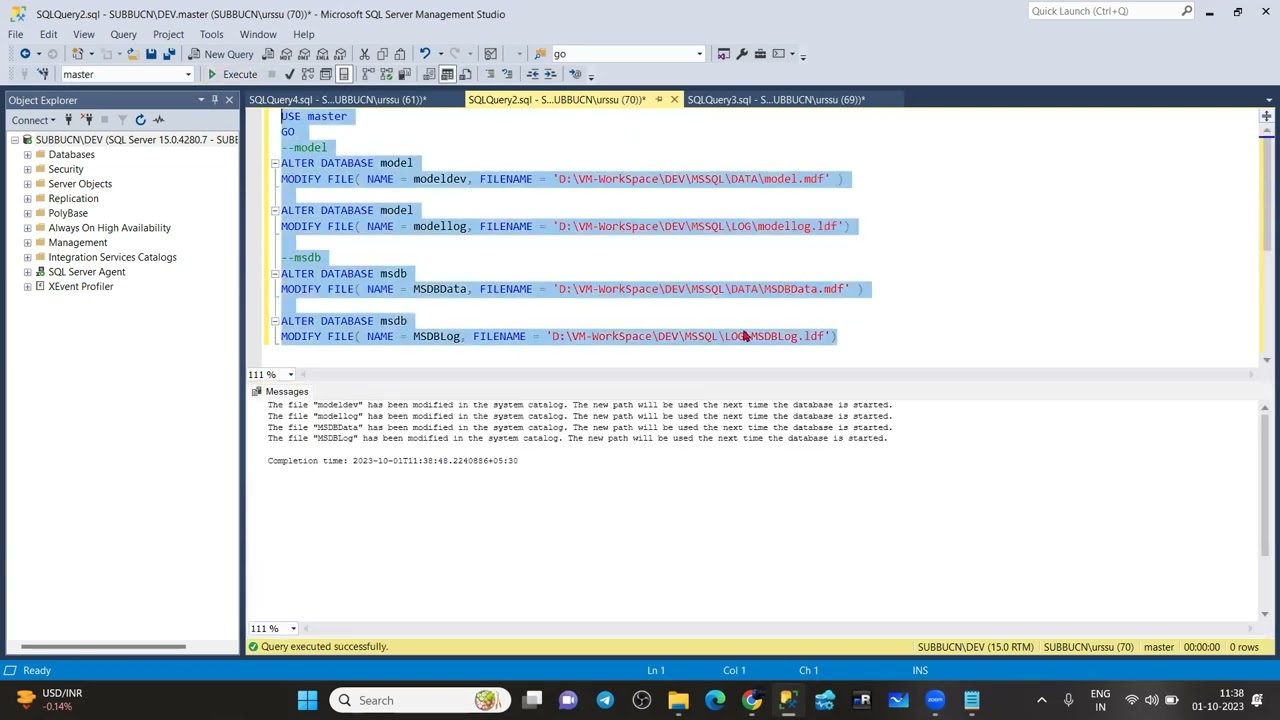Viewport: 1280px width, 720px height.
Task: Open the Connect dropdown in Object Explorer
Action: pyautogui.click(x=33, y=120)
